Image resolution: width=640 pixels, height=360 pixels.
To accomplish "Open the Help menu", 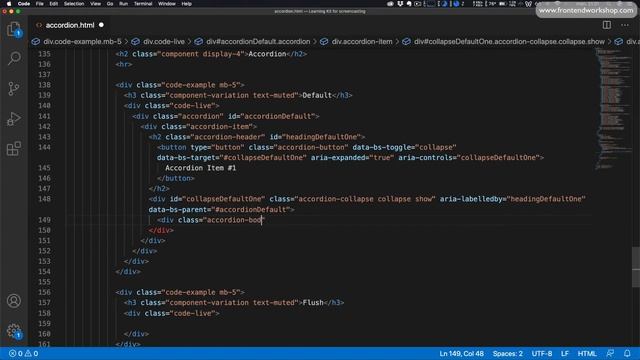I will click(x=187, y=4).
